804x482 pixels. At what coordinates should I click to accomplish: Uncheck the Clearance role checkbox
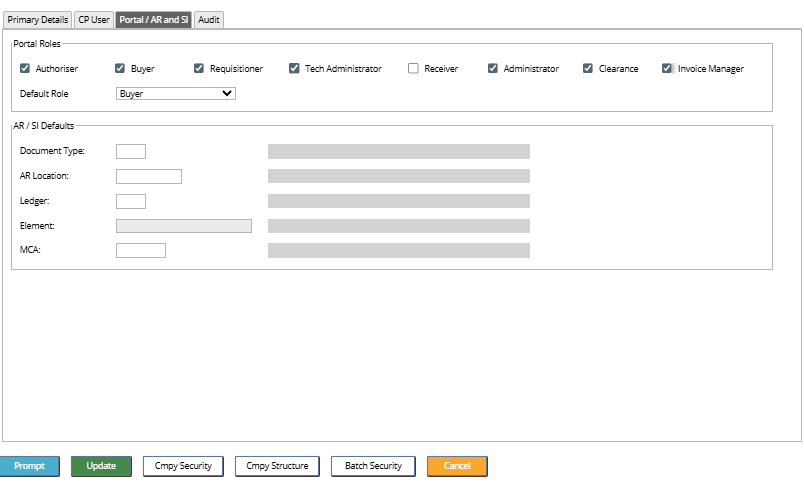pyautogui.click(x=588, y=68)
